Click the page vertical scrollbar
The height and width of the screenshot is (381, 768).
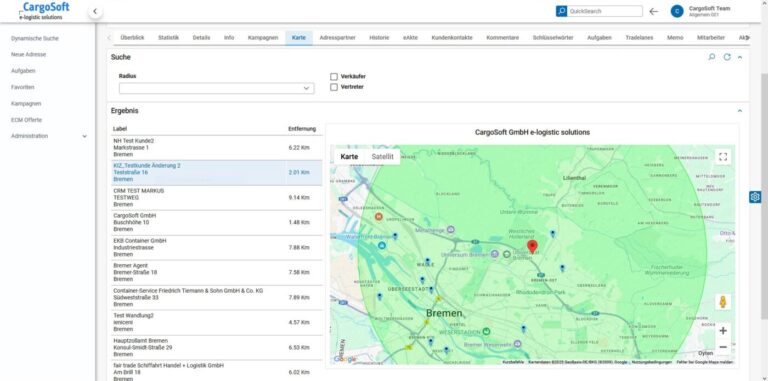tap(764, 196)
